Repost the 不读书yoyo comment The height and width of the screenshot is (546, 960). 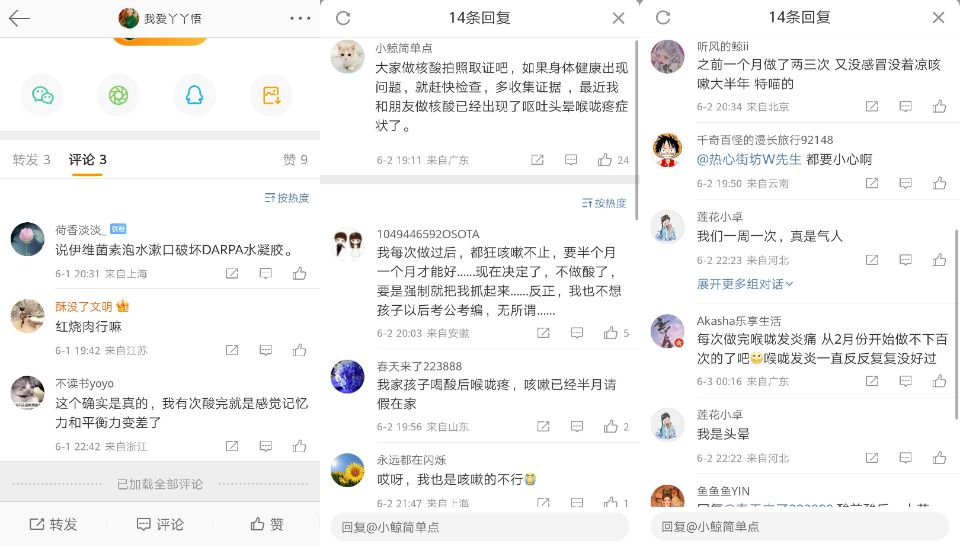point(232,446)
